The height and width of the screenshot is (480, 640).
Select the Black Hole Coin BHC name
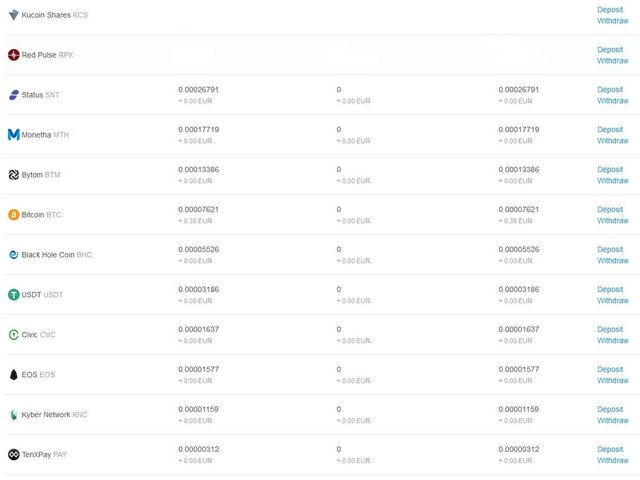coord(57,255)
